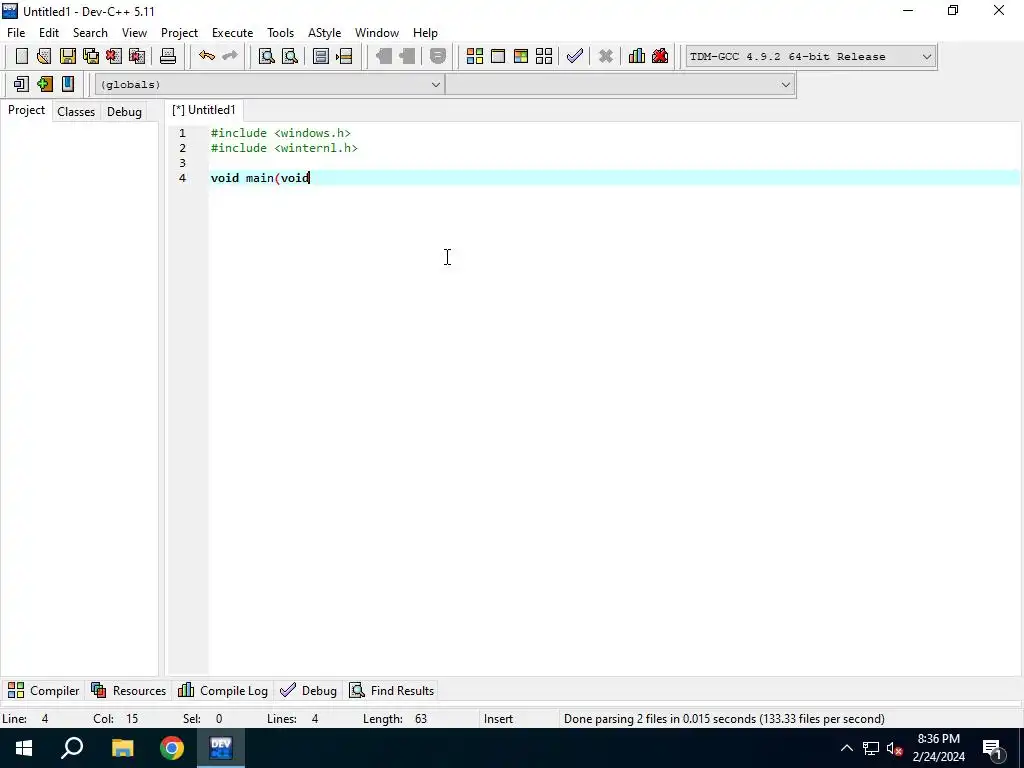Screen dimensions: 1024x768
Task: Click the Close All files toolbar icon
Action: click(137, 56)
